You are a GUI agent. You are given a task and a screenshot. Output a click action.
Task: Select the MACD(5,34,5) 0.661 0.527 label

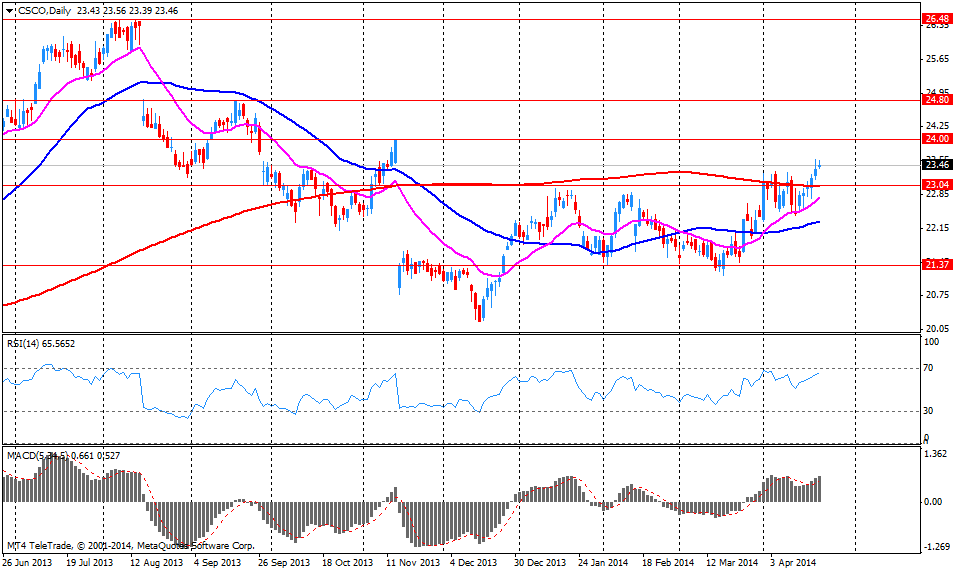64,456
